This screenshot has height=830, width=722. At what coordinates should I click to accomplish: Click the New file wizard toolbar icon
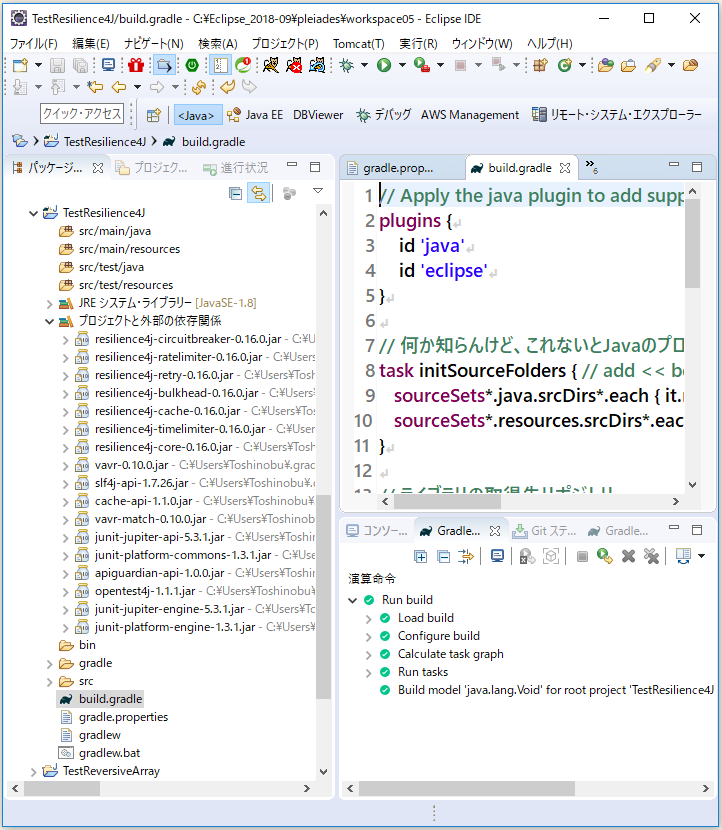[x=20, y=65]
